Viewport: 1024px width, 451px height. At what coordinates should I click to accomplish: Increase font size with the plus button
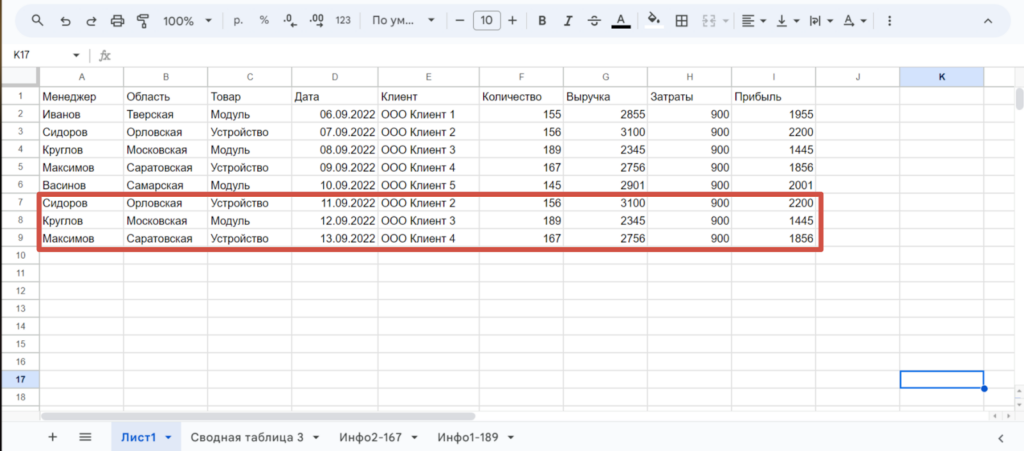click(512, 20)
